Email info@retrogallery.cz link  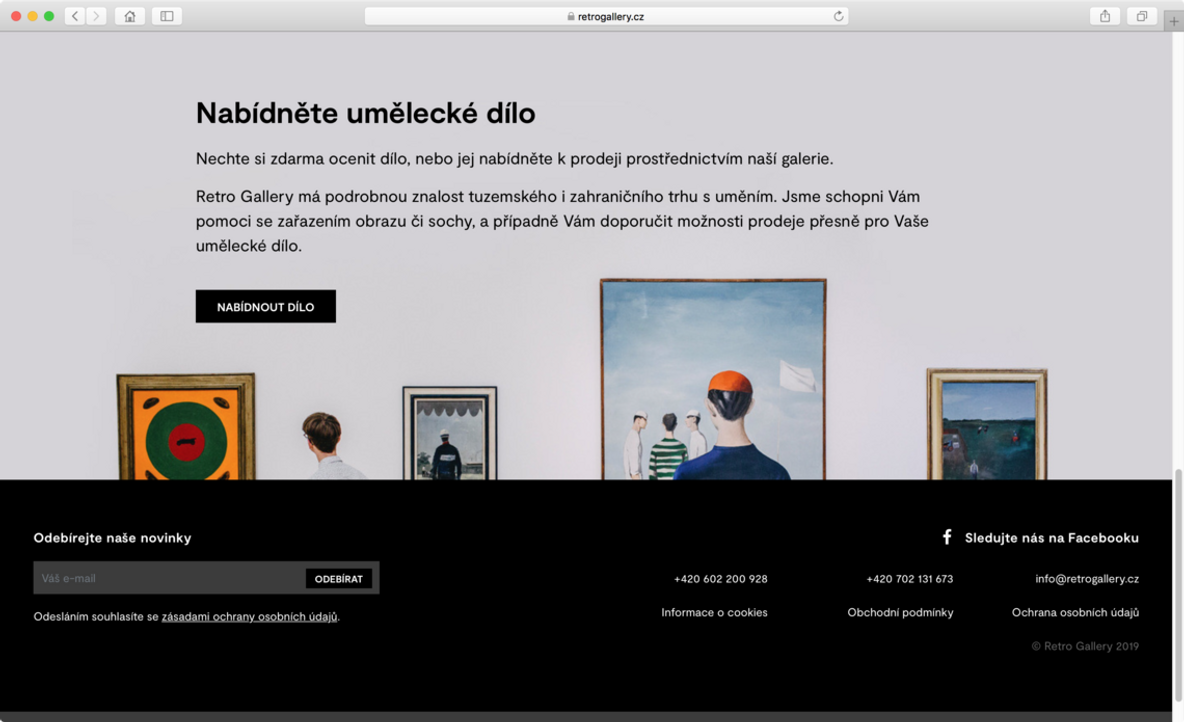click(x=1086, y=579)
